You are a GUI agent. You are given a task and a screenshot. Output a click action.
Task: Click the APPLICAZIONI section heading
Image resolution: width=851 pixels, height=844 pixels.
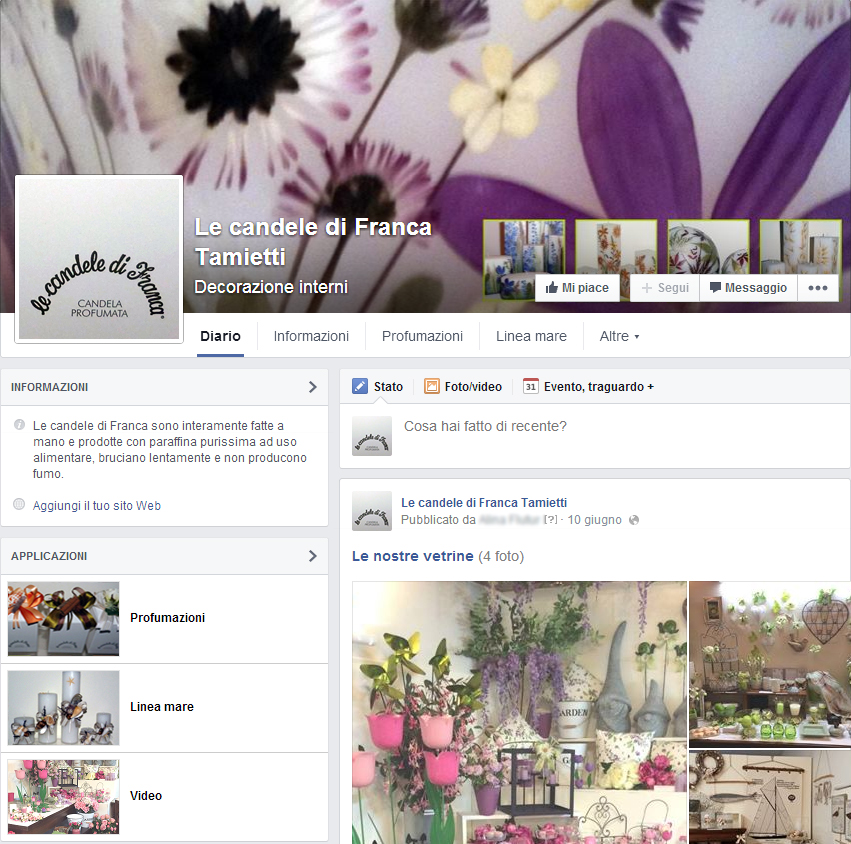(49, 556)
